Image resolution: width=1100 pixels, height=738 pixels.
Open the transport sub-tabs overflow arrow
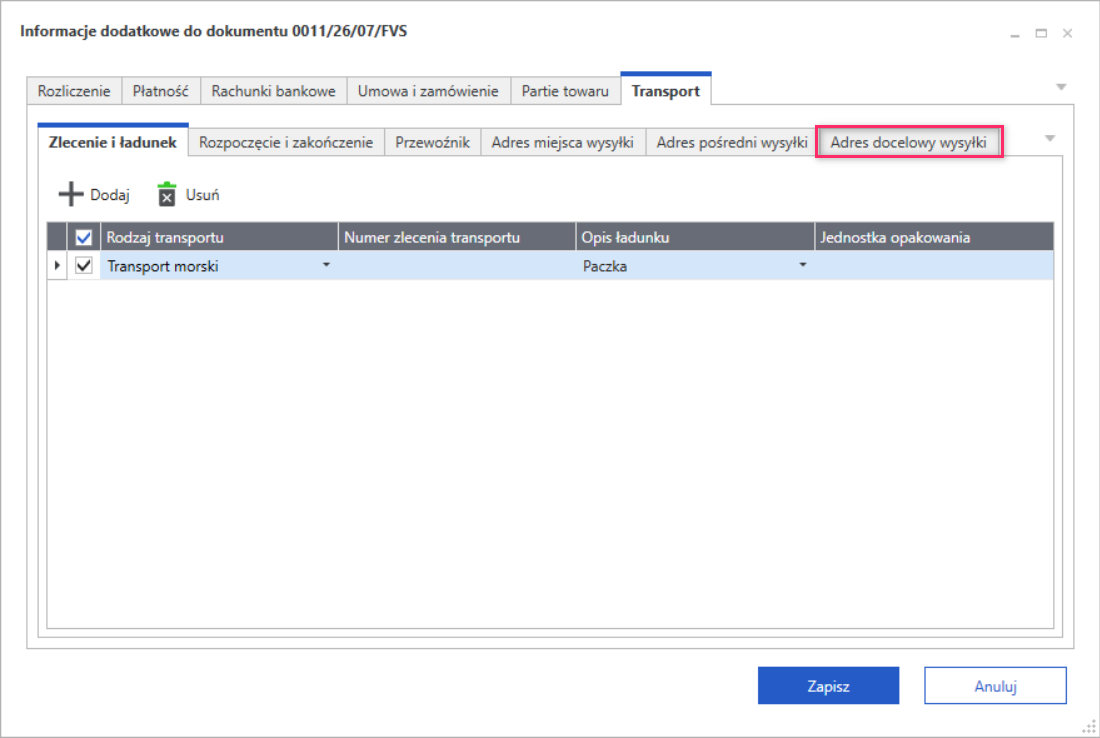click(x=1049, y=138)
